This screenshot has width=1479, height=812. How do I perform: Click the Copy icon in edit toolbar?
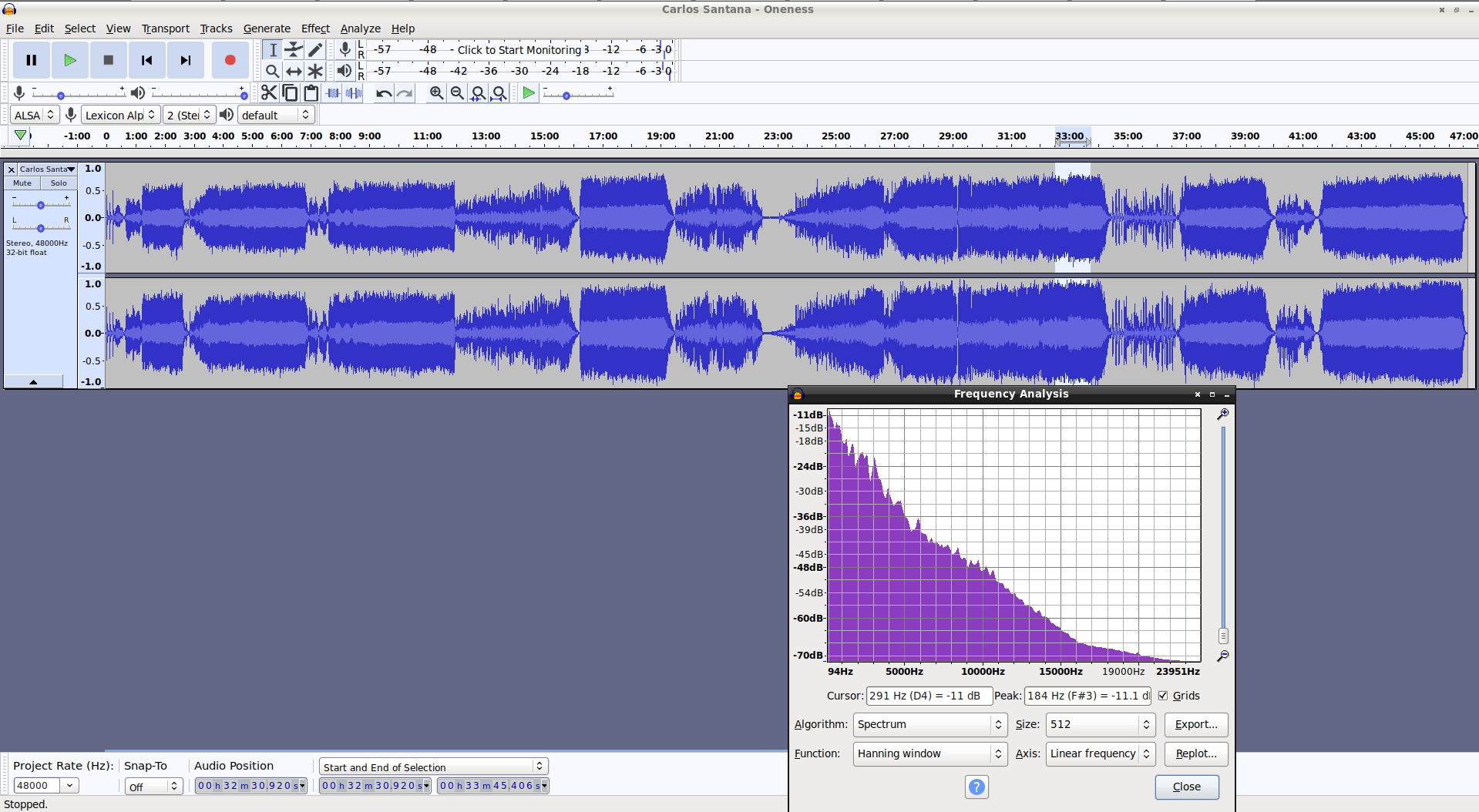(290, 93)
